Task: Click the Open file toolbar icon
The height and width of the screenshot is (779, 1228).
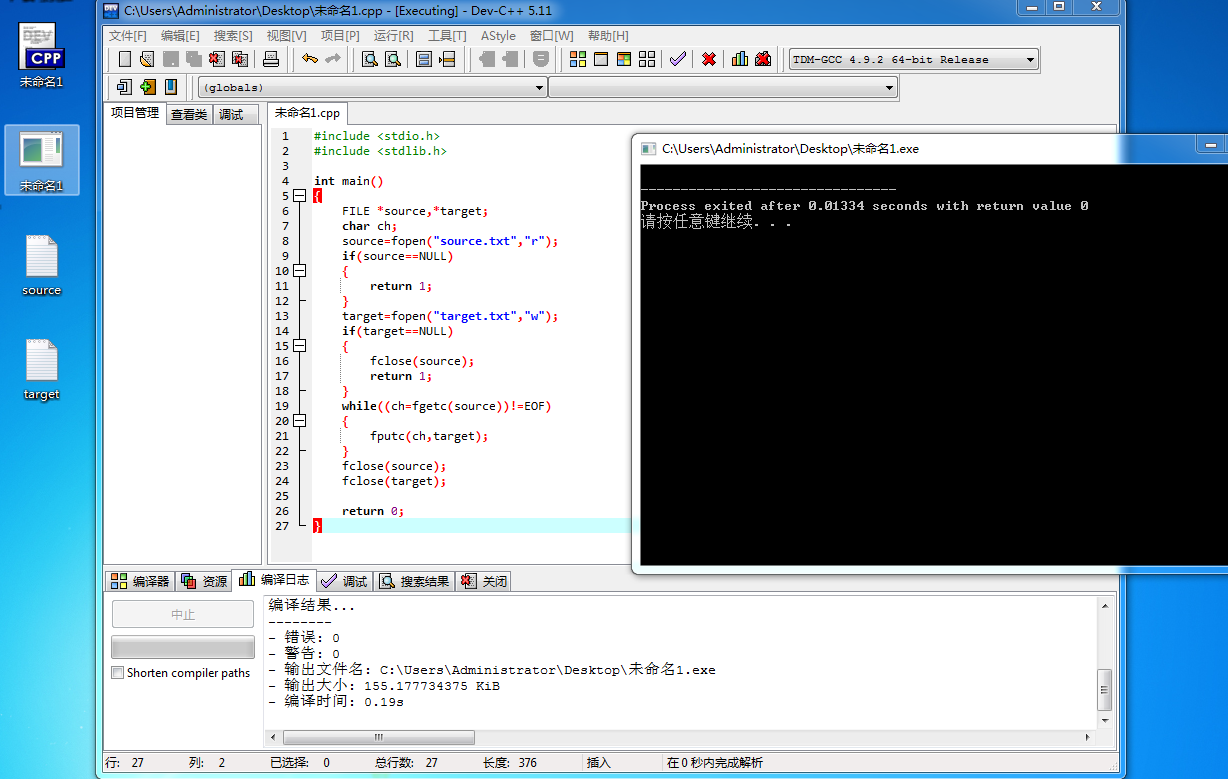Action: pyautogui.click(x=147, y=59)
